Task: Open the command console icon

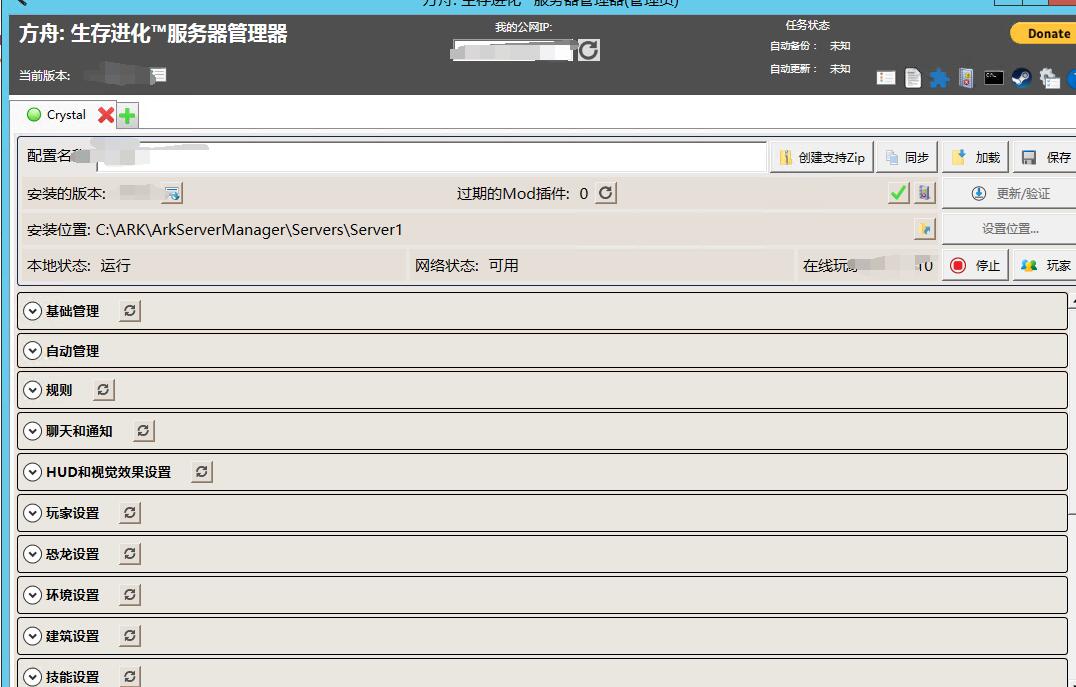Action: pos(994,78)
